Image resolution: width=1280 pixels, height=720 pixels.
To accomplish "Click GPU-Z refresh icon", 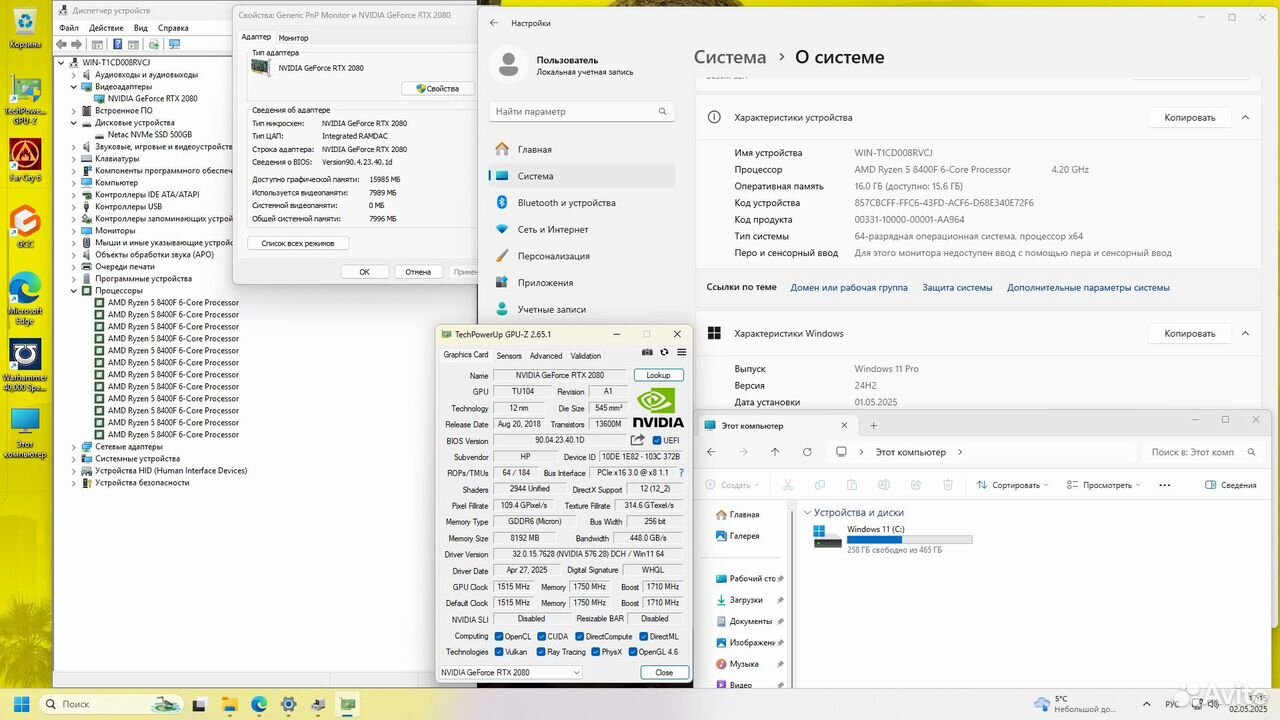I will [664, 352].
